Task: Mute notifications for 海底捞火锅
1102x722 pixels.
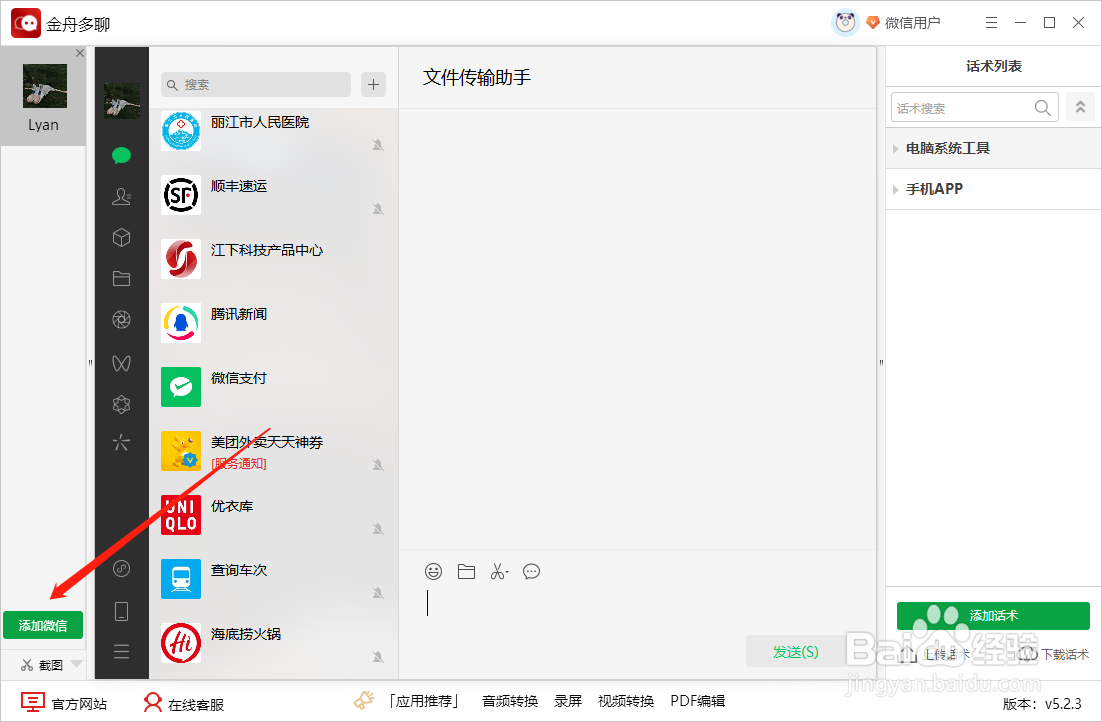Action: tap(378, 657)
